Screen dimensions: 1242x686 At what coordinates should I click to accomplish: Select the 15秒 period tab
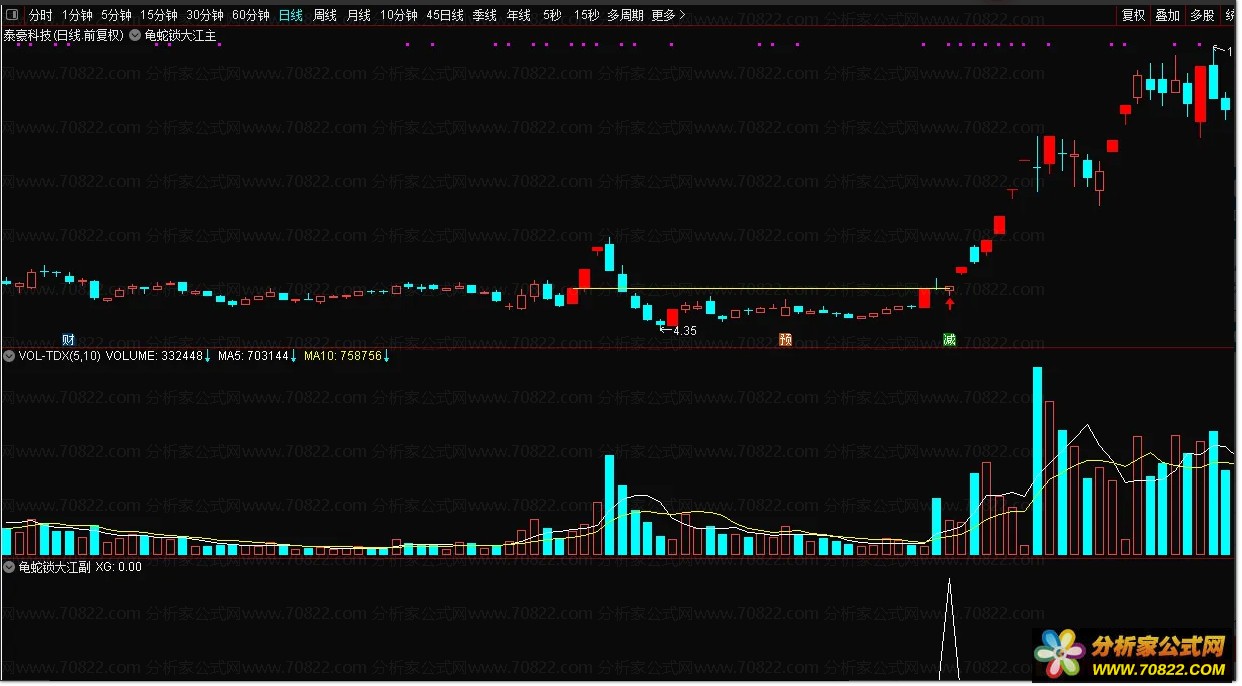pyautogui.click(x=586, y=15)
